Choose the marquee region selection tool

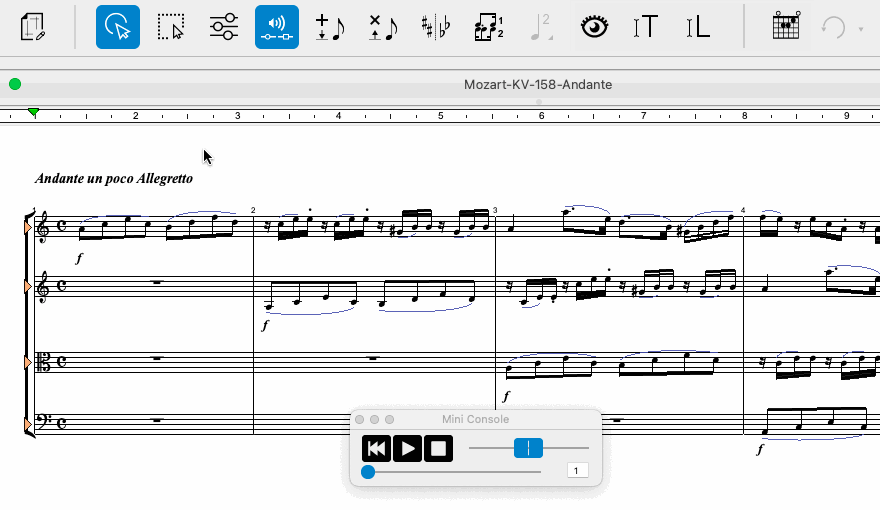click(171, 27)
